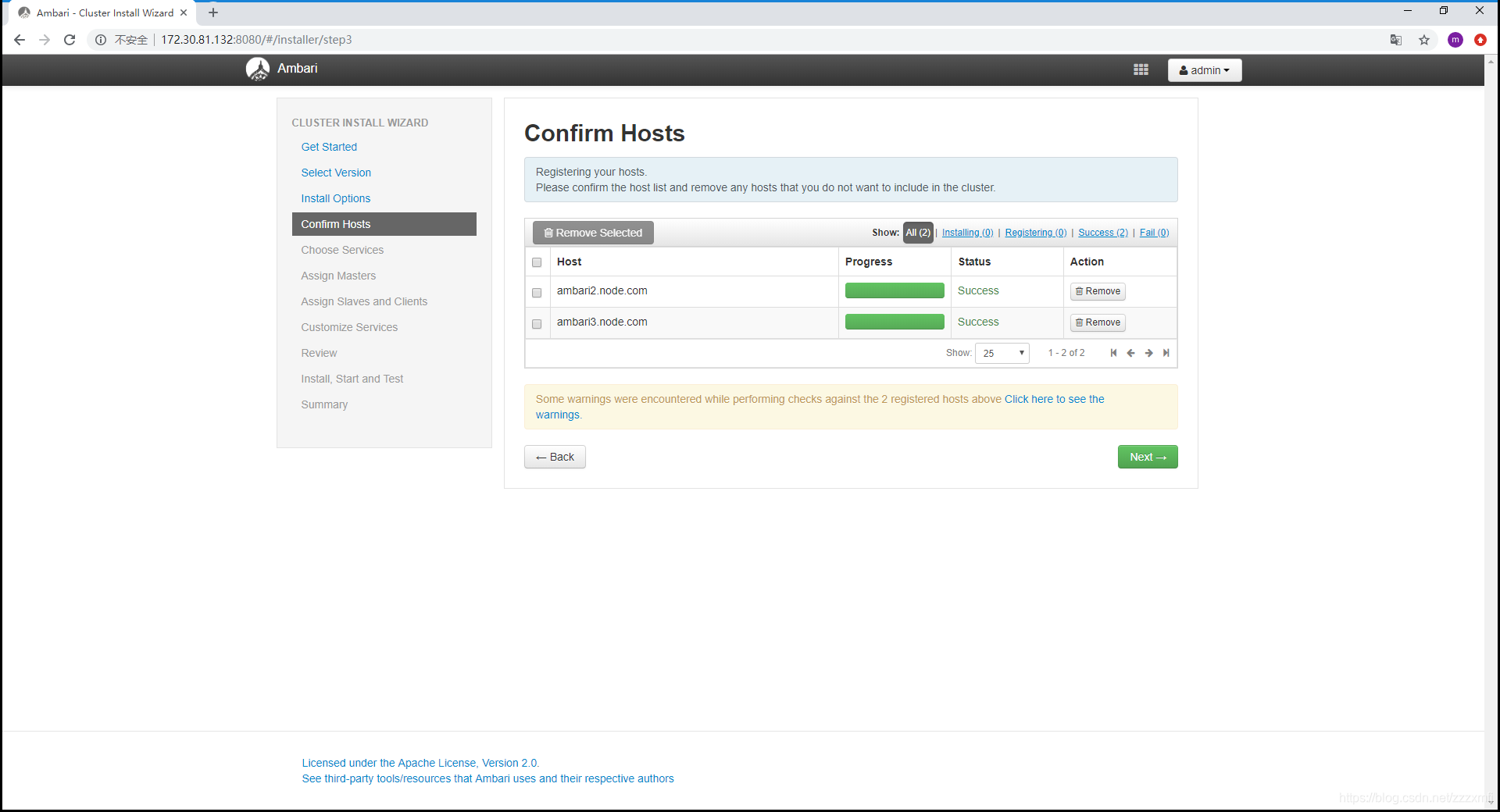1500x812 pixels.
Task: Check the ambari2.node.com host checkbox
Action: 537,293
